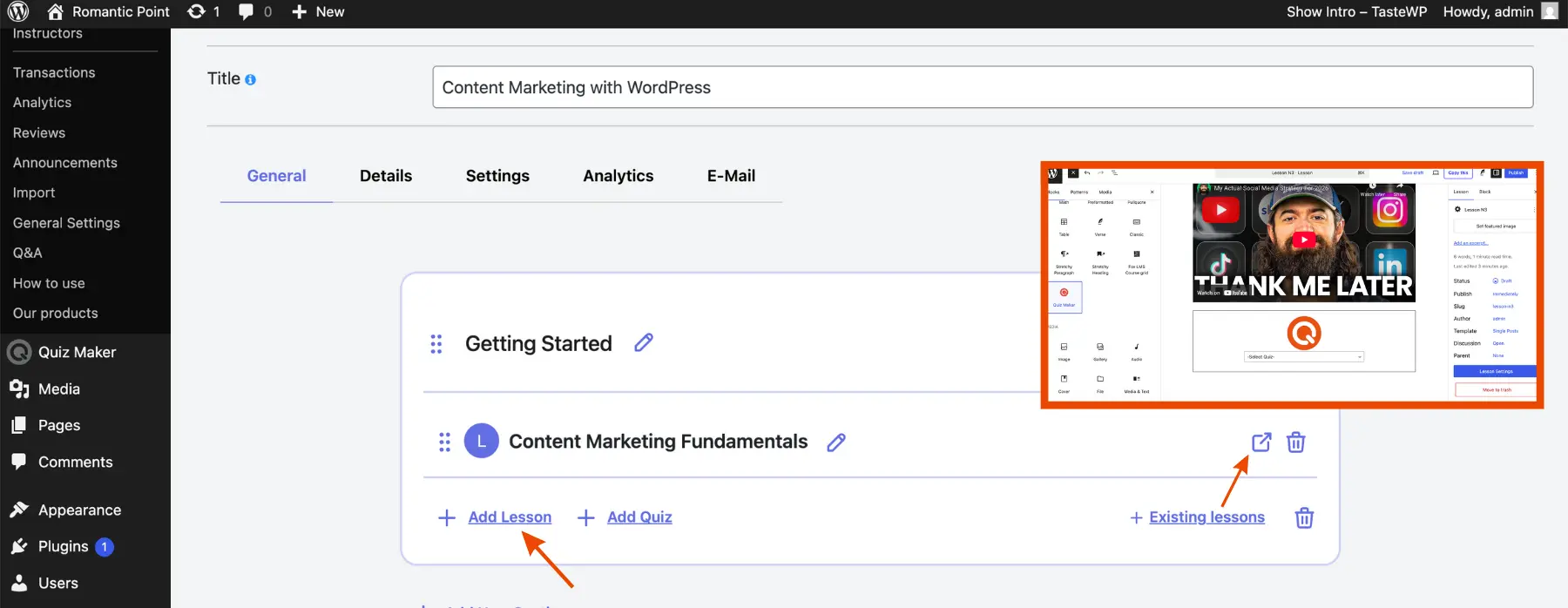
Task: Click the Getting Started section drag handle
Action: click(x=436, y=344)
